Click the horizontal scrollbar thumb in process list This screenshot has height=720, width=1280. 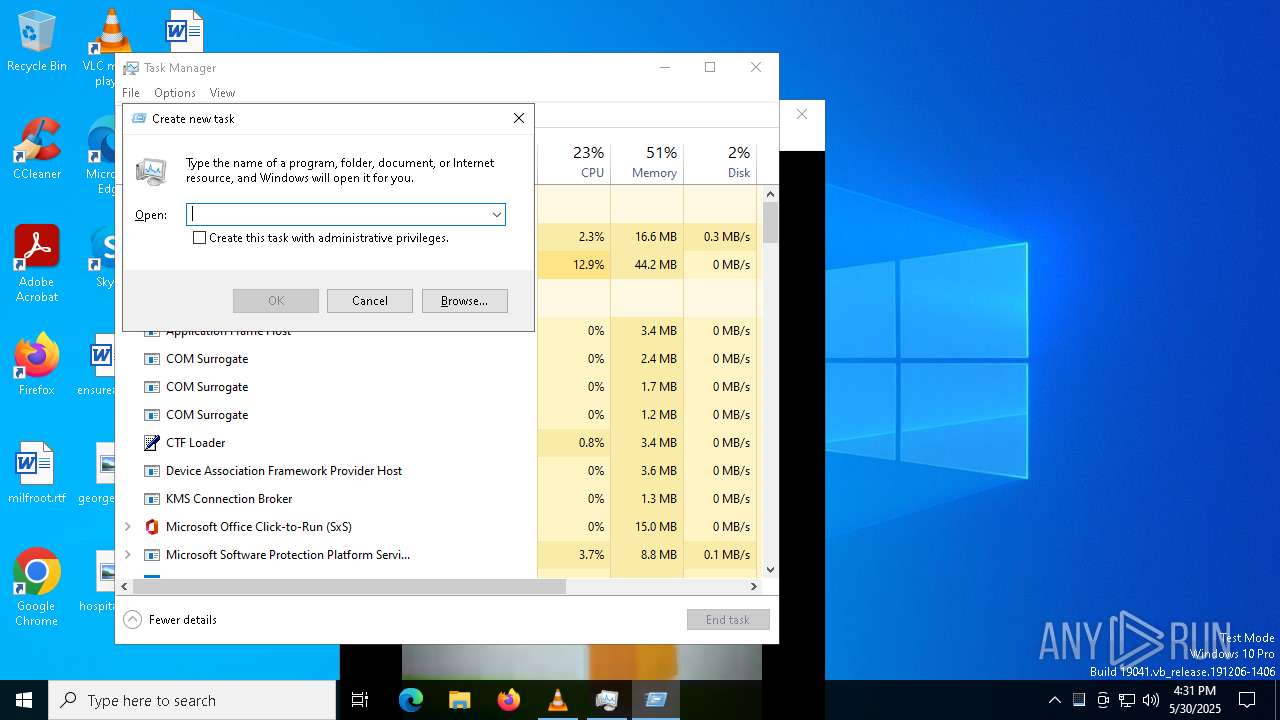click(x=349, y=587)
